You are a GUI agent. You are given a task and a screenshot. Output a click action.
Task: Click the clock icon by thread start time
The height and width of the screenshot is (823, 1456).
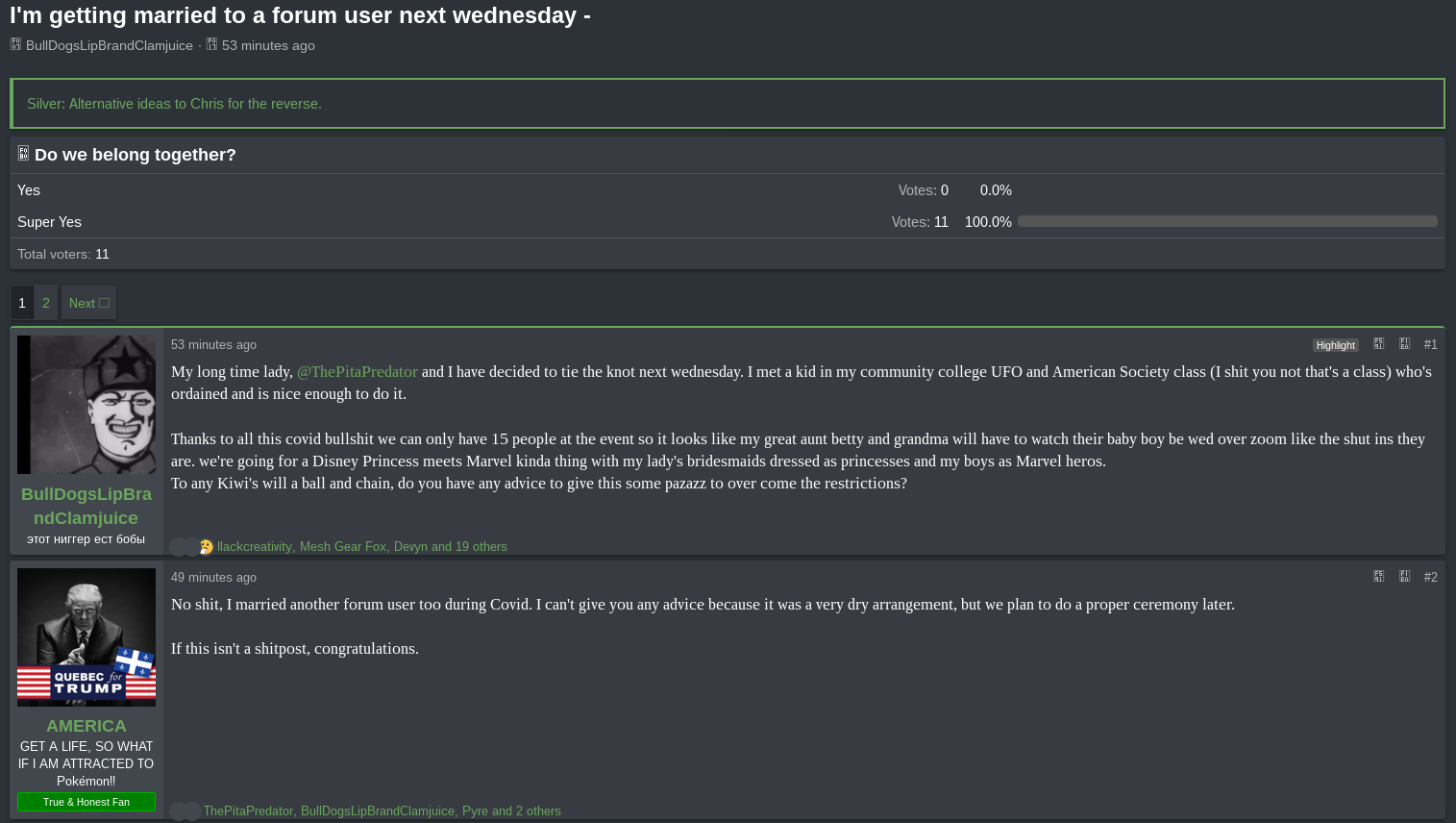click(211, 45)
